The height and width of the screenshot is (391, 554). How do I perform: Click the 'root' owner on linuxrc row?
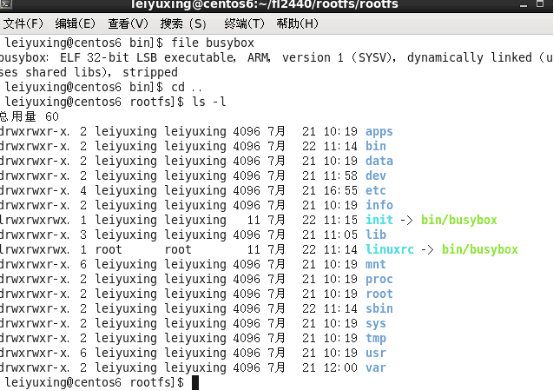[108, 249]
